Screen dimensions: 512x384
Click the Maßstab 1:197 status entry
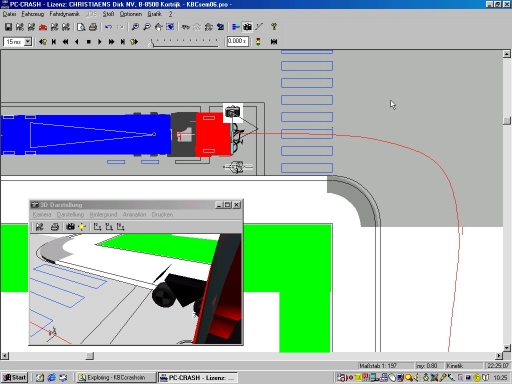point(385,366)
